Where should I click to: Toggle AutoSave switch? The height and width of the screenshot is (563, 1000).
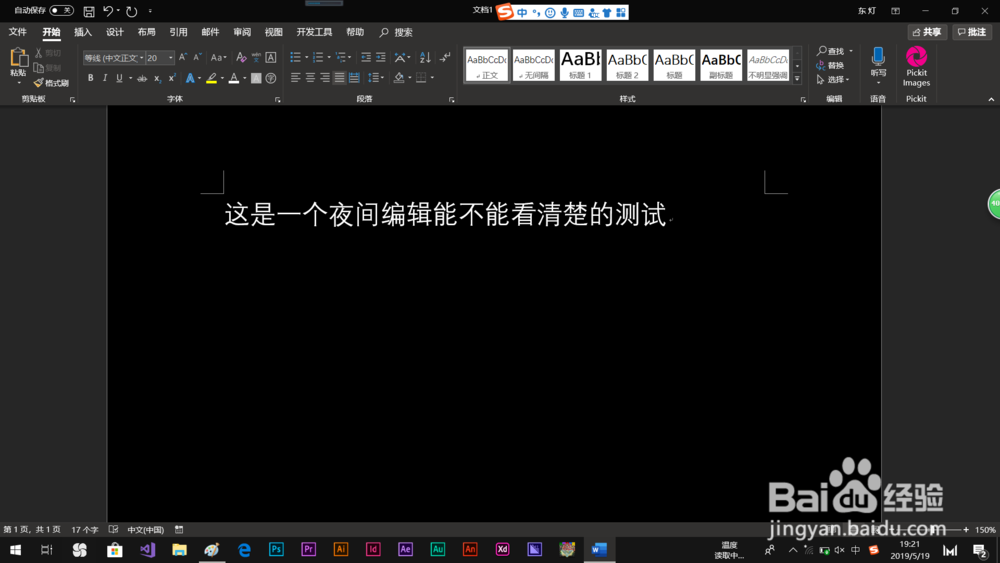[61, 11]
